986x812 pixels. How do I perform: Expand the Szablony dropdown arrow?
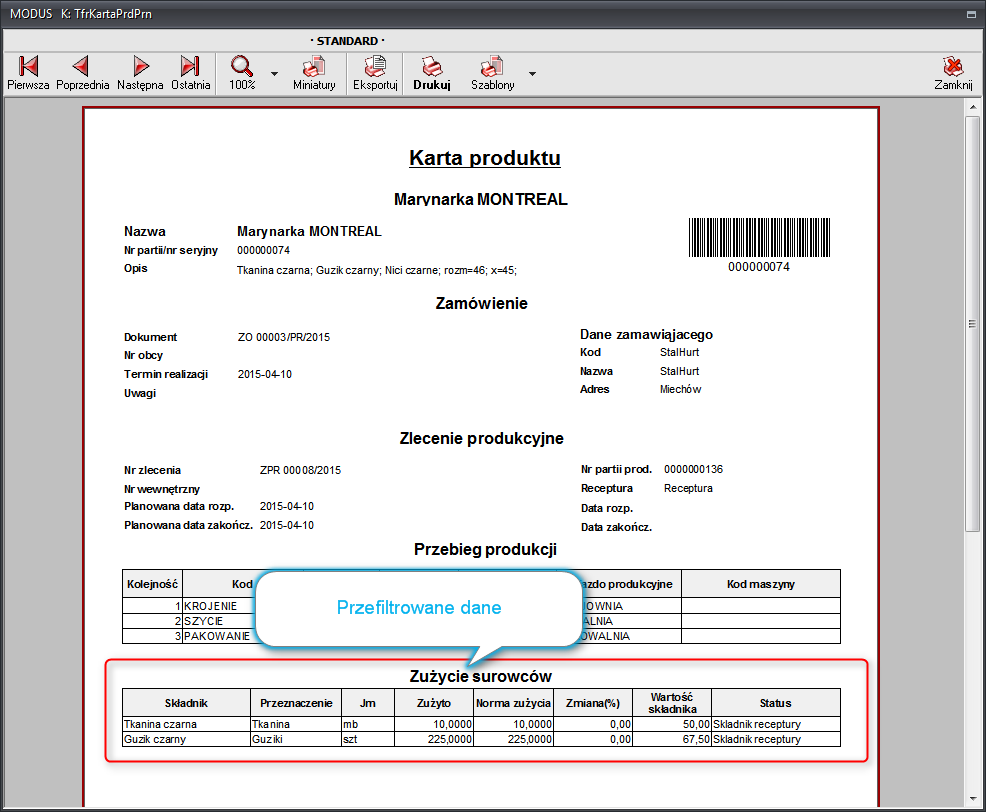pos(532,74)
